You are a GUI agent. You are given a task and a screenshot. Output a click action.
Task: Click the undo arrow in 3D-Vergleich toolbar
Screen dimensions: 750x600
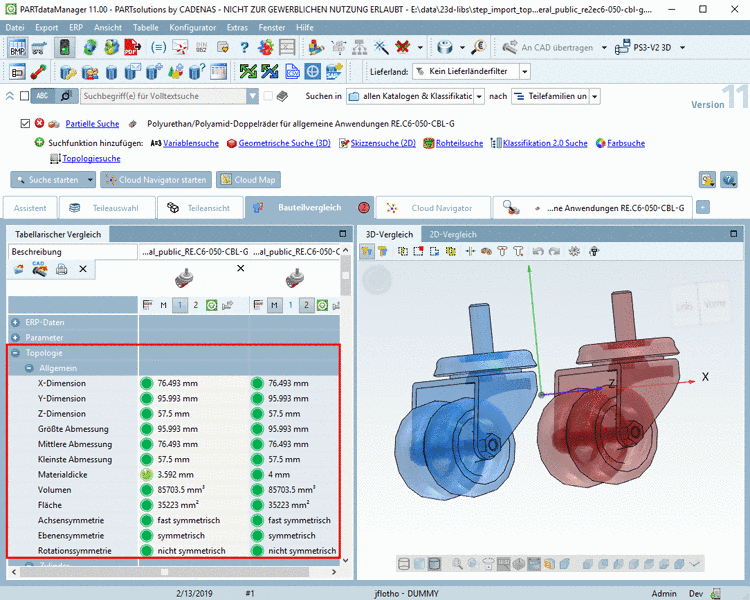(538, 251)
